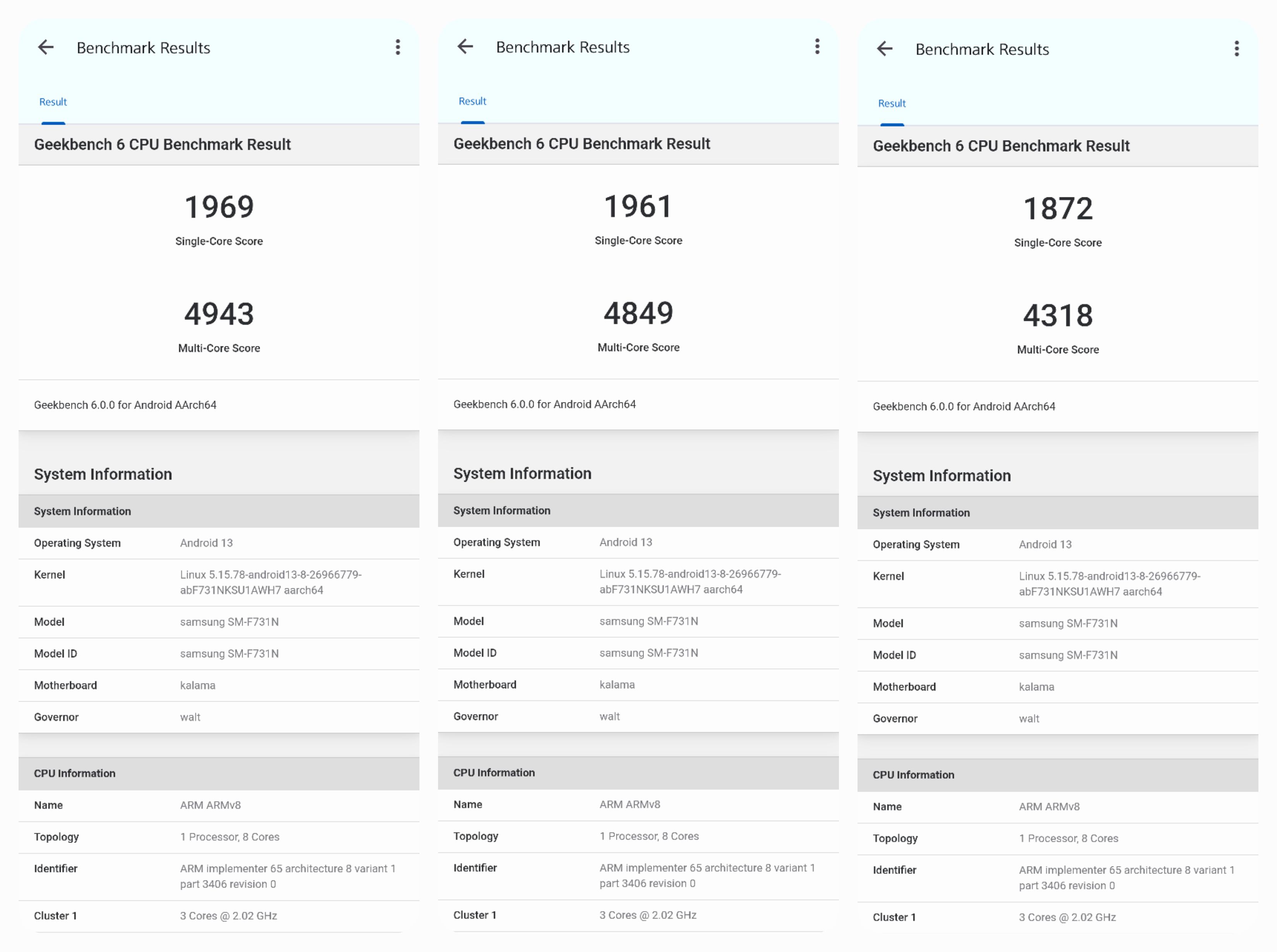This screenshot has height=952, width=1277.
Task: Click the 4943 multi-core score
Action: tap(219, 314)
